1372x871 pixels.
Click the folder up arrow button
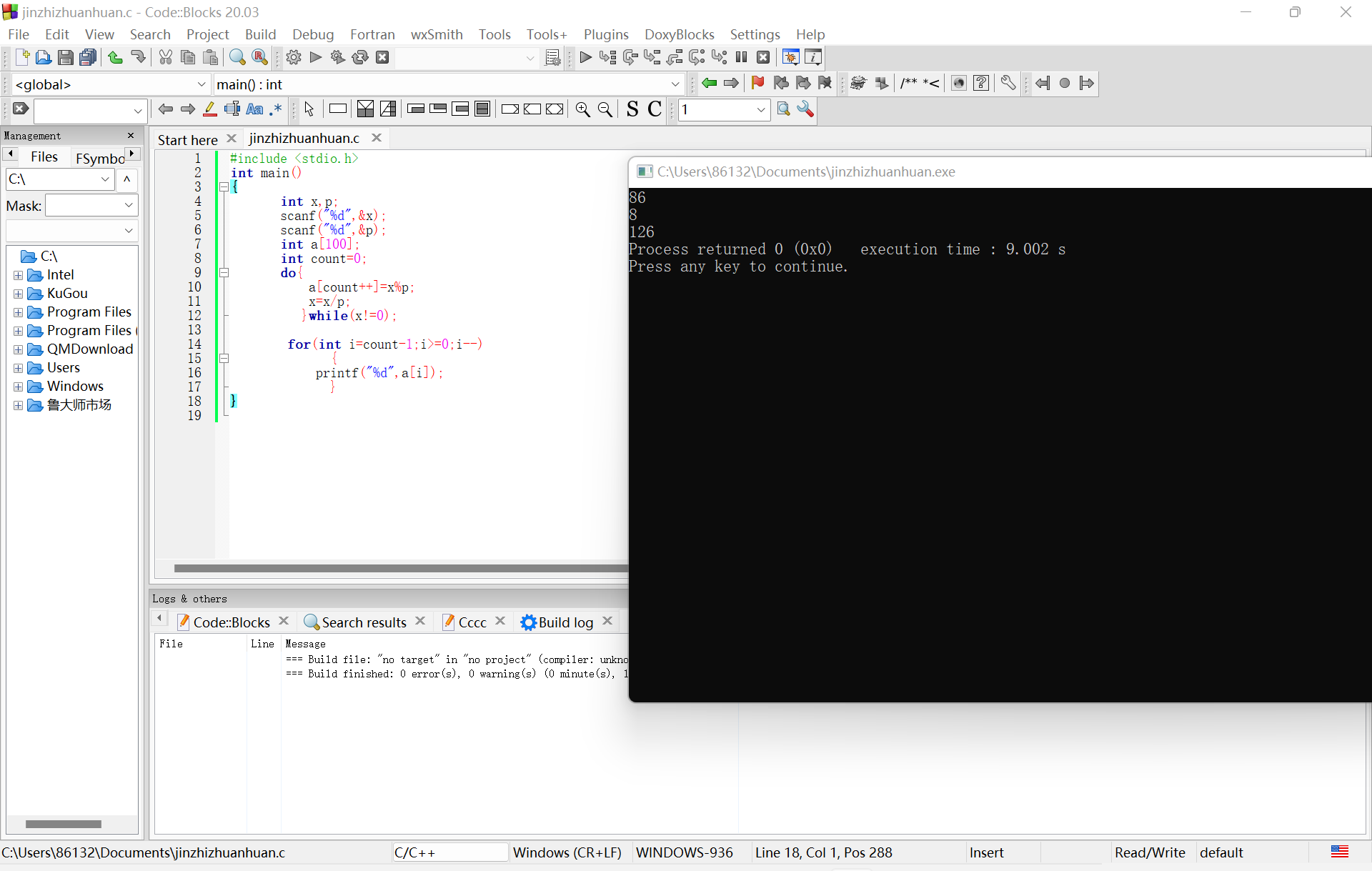126,179
